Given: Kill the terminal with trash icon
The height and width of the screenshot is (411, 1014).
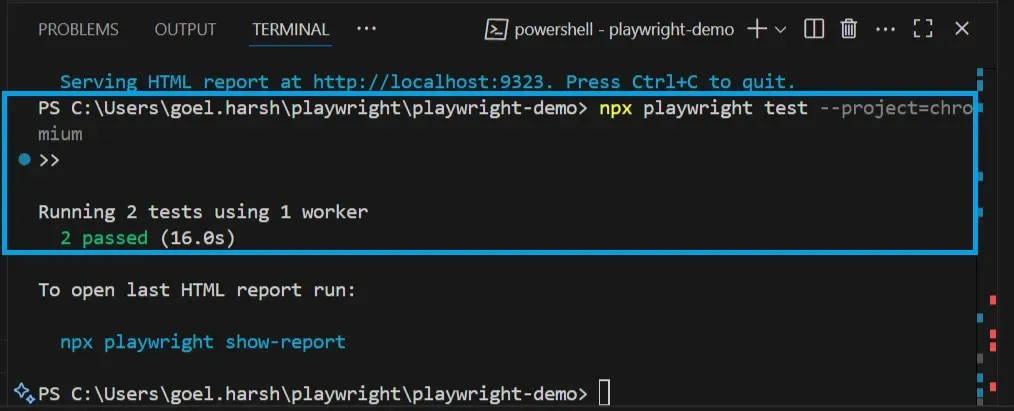Looking at the screenshot, I should pyautogui.click(x=848, y=29).
